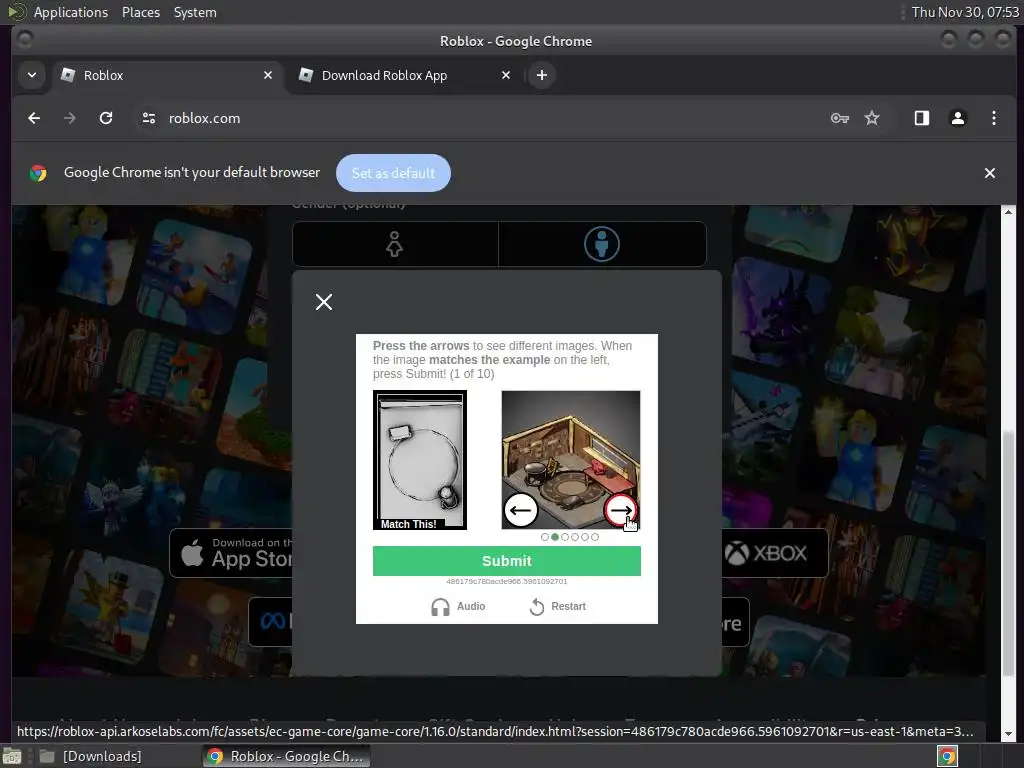This screenshot has height=768, width=1024.
Task: Click the forward navigation arrow
Action: point(70,118)
